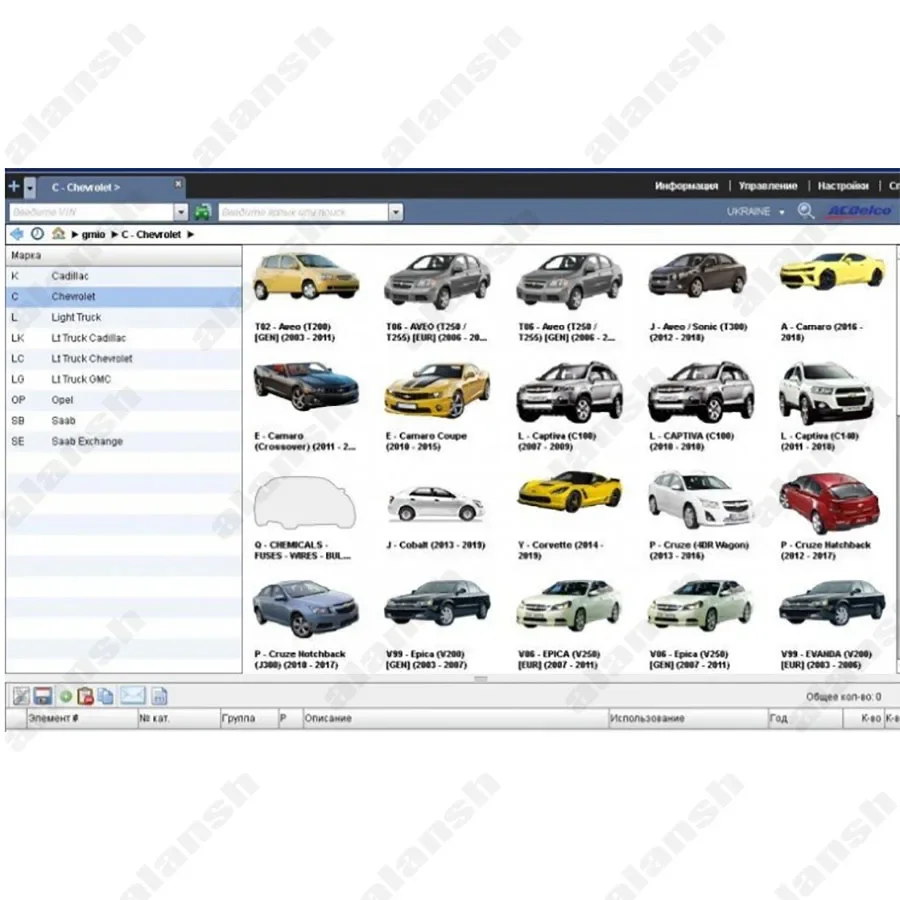This screenshot has width=900, height=900.
Task: Click the search term input field
Action: (x=304, y=212)
